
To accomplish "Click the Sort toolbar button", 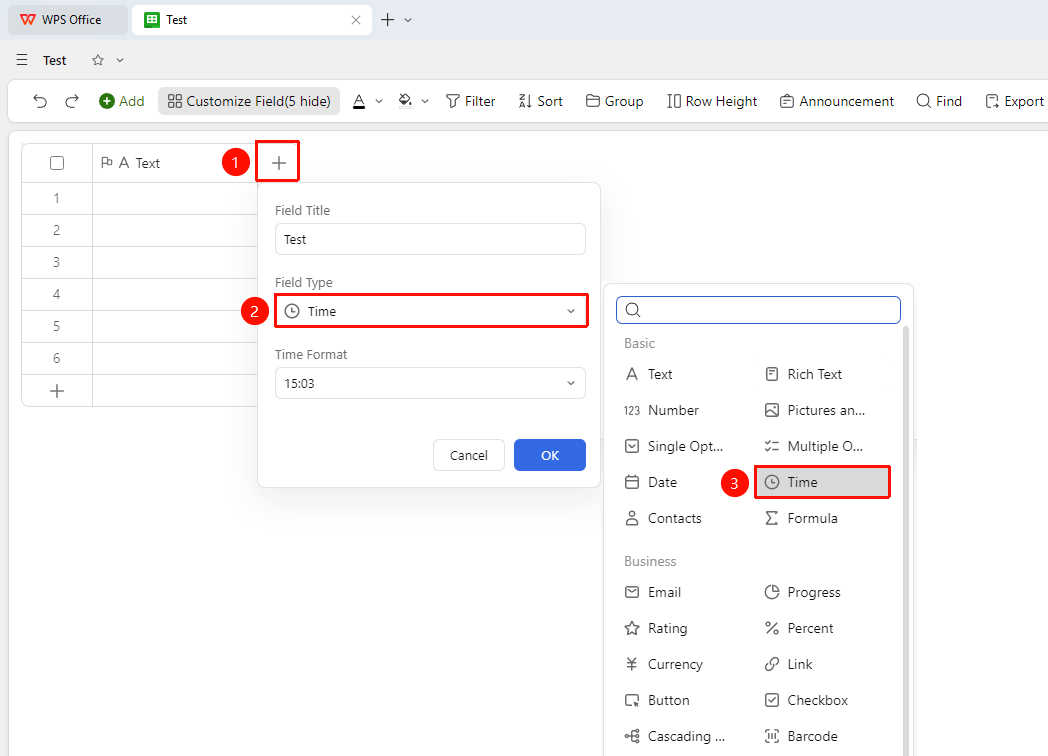I will [x=540, y=101].
